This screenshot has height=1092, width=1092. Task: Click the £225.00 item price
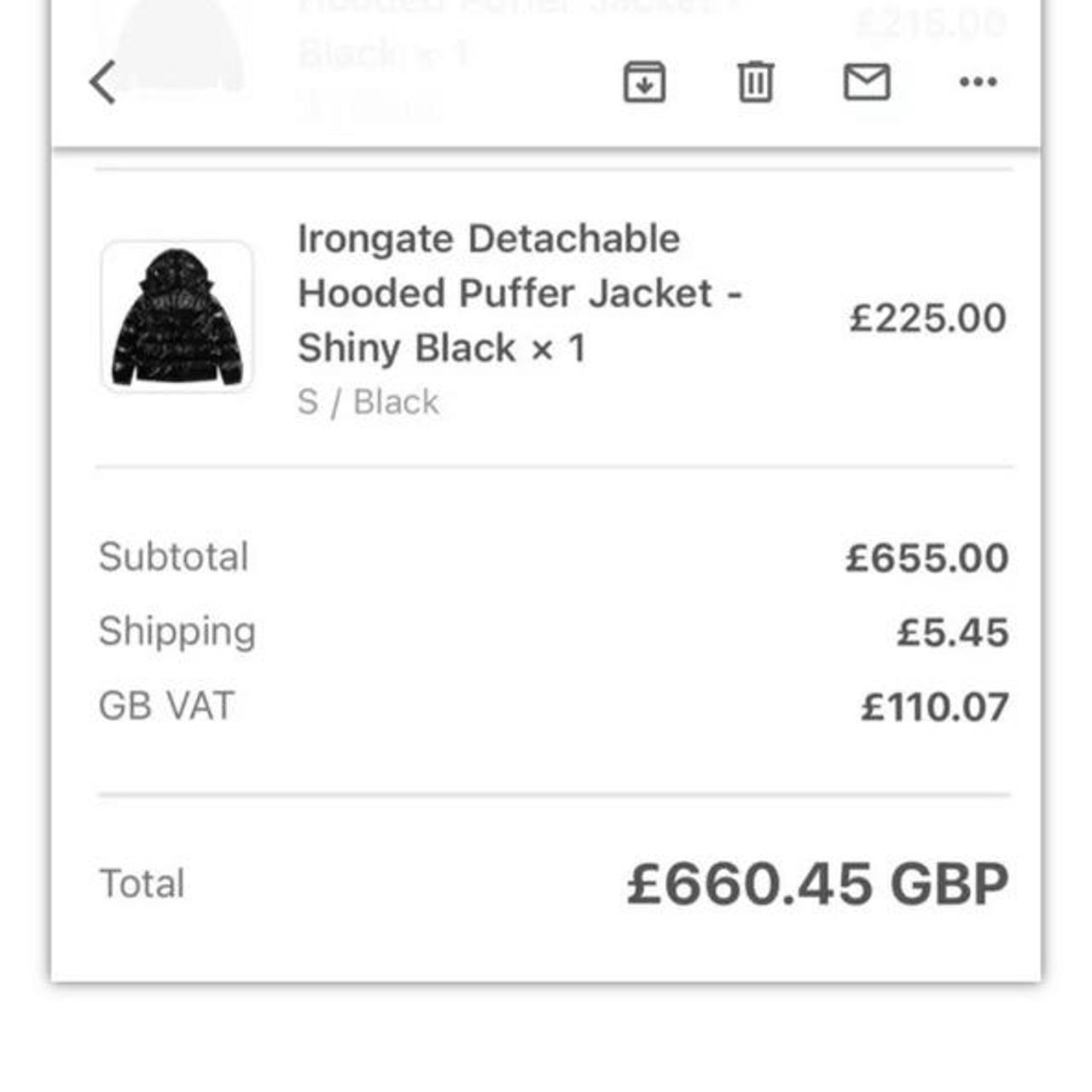coord(928,318)
